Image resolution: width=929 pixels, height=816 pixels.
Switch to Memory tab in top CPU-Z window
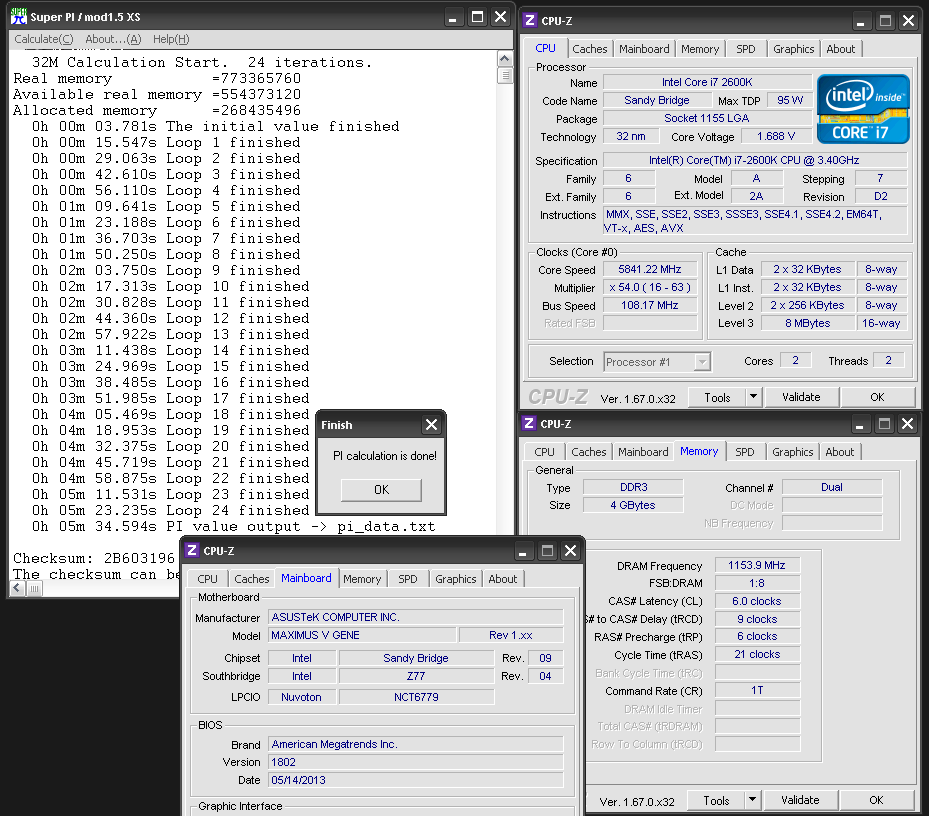click(x=700, y=49)
